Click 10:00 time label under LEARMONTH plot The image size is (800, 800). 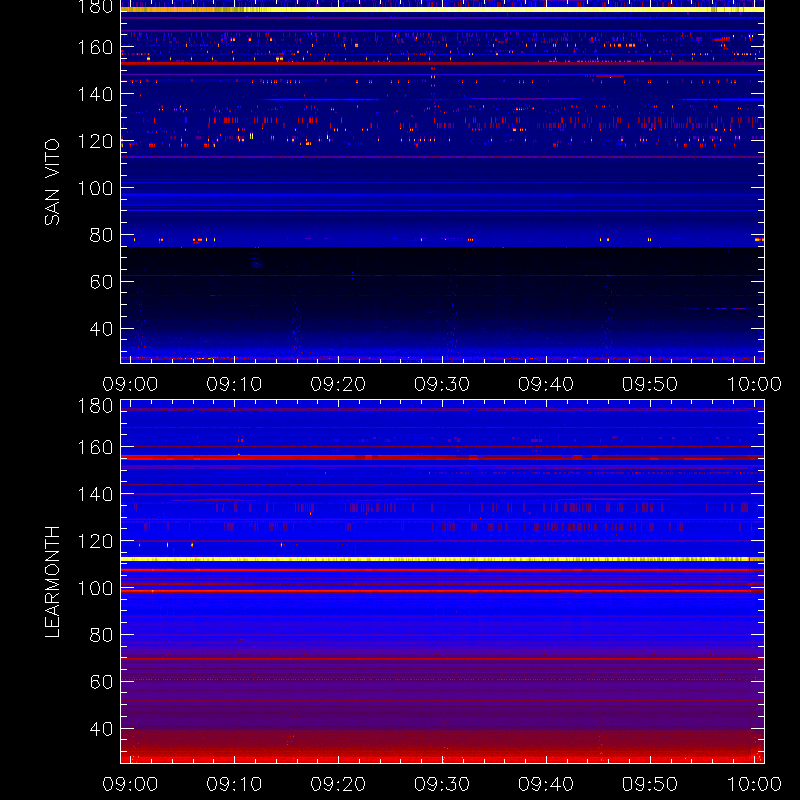coord(754,784)
